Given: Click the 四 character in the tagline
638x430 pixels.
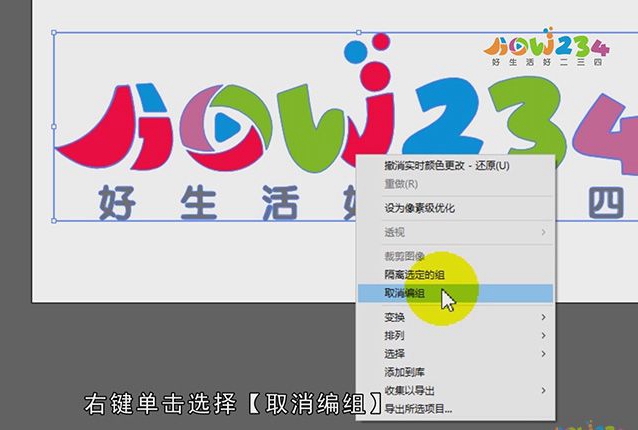Looking at the screenshot, I should (606, 203).
